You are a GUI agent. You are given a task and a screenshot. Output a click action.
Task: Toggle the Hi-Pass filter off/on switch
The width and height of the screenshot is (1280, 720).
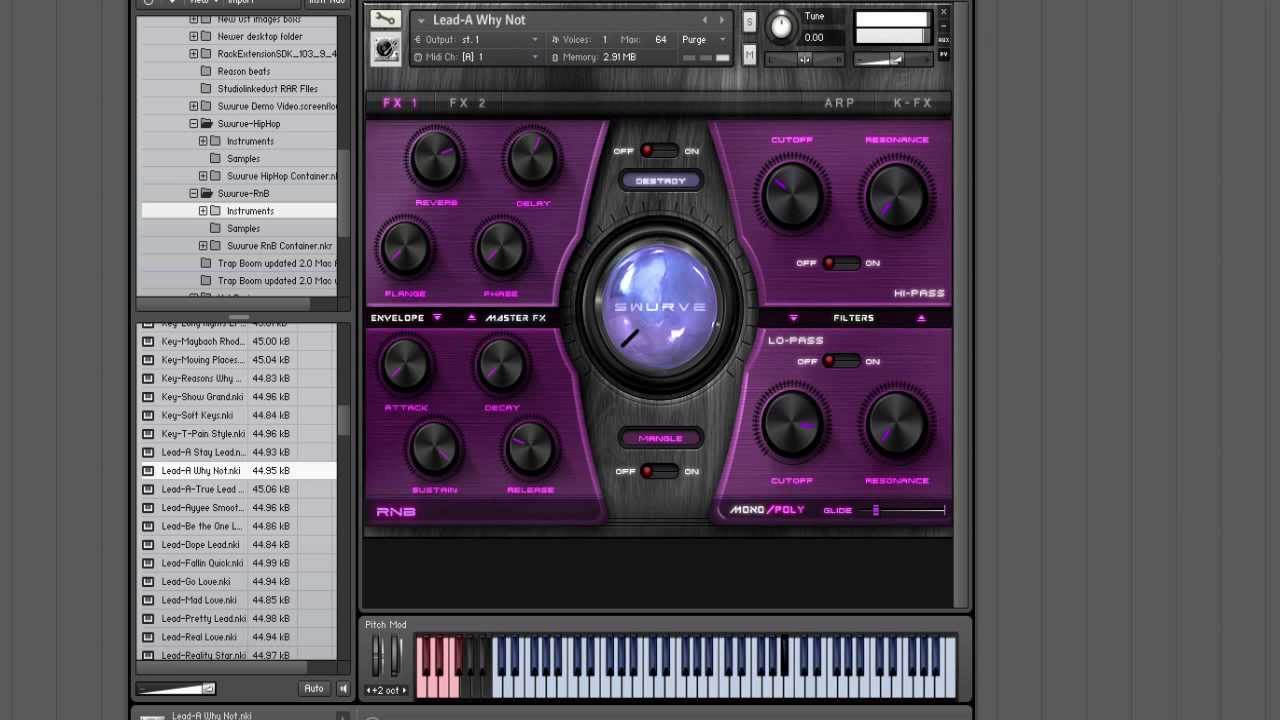click(840, 263)
